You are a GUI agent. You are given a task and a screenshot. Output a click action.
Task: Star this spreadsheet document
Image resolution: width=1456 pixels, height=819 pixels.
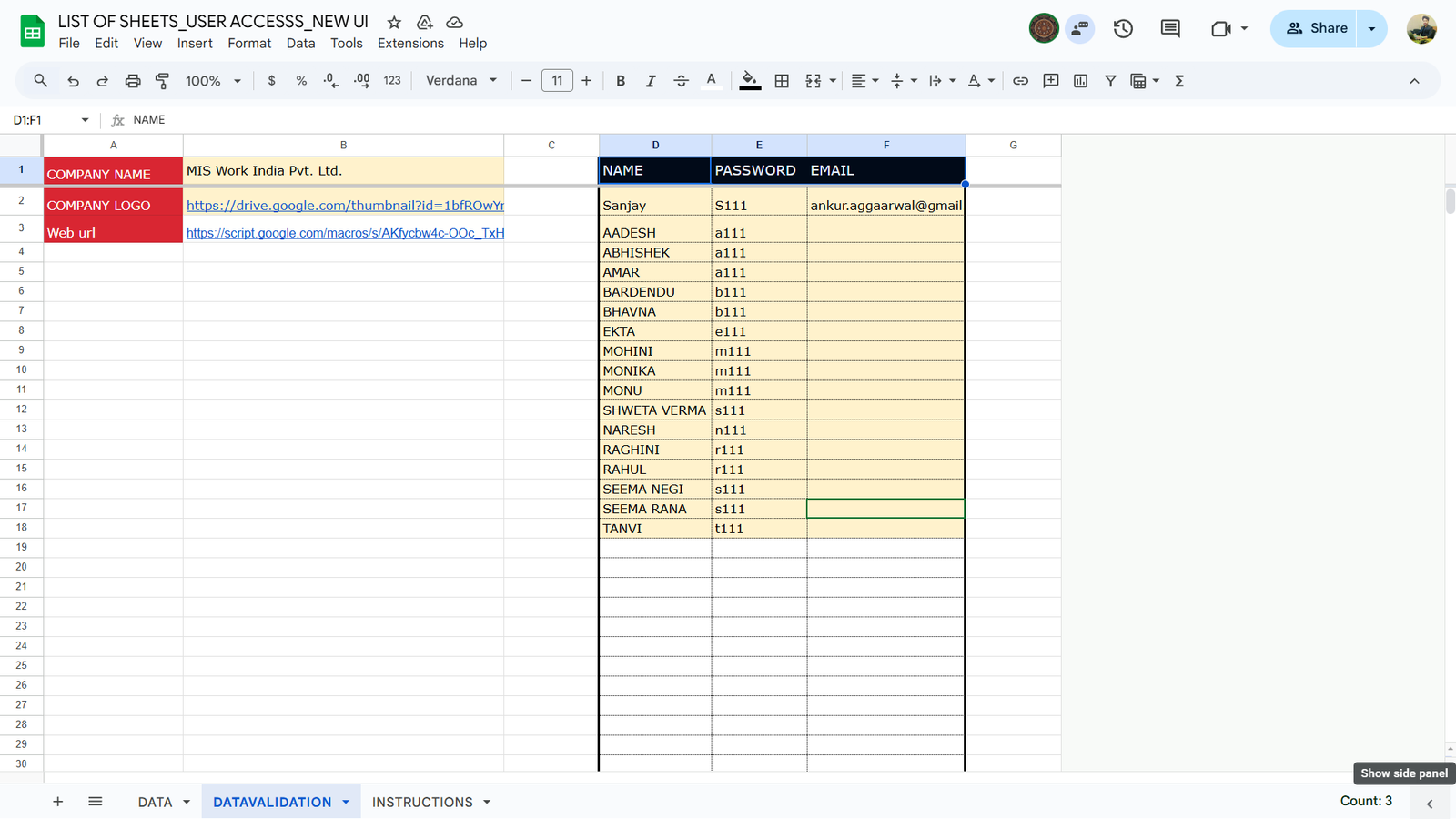pos(394,22)
